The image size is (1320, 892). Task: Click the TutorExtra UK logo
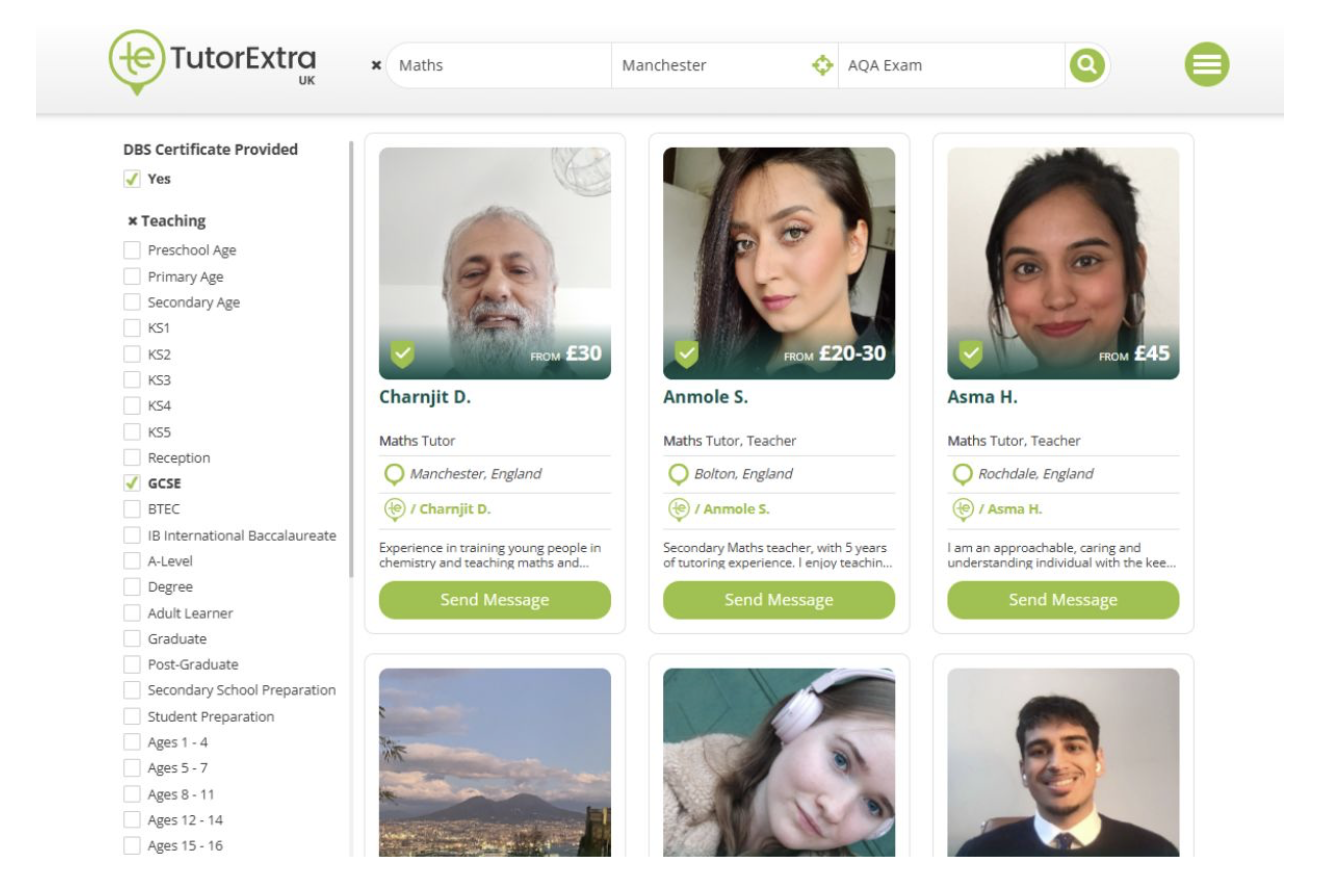[x=214, y=62]
